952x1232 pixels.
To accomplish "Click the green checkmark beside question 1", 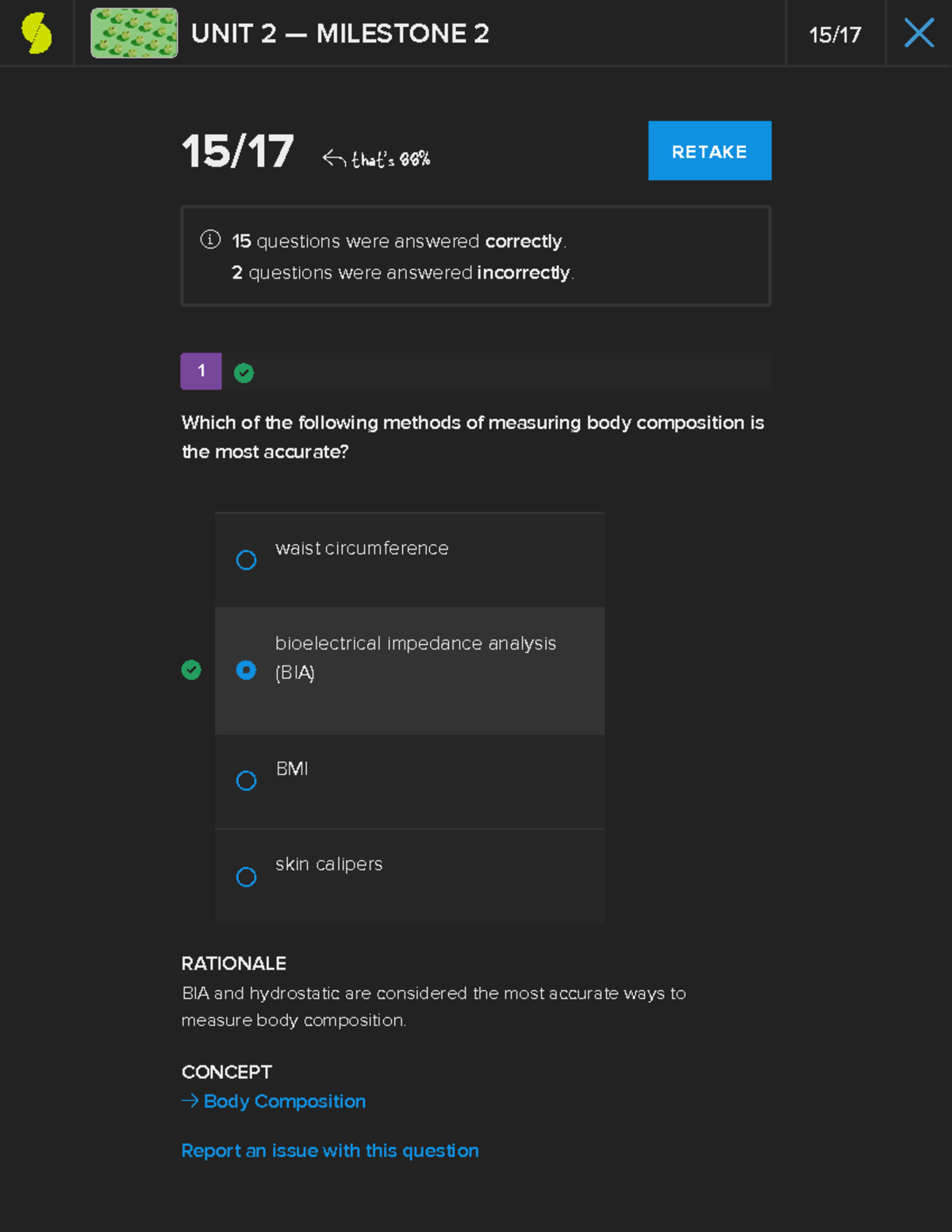I will pos(244,373).
